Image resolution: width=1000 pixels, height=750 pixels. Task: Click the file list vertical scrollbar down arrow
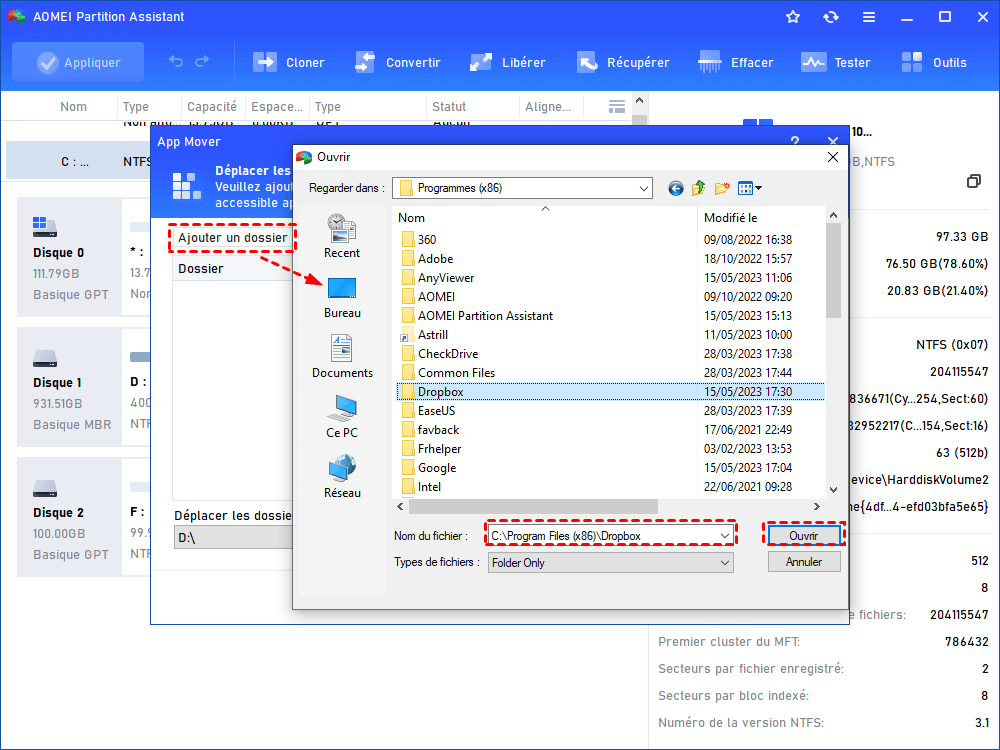click(x=833, y=490)
